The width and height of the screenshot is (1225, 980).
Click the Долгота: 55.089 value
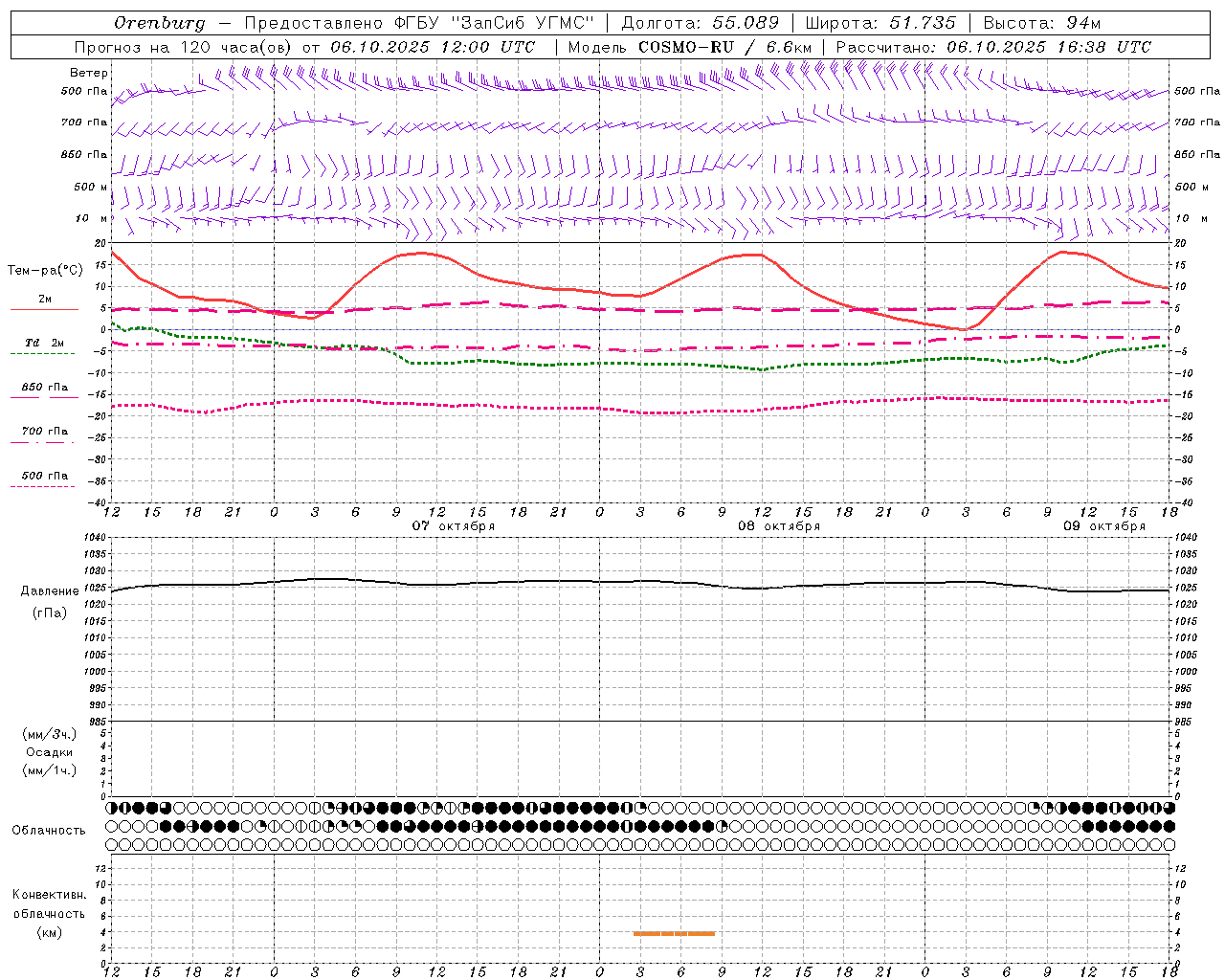coord(701,23)
